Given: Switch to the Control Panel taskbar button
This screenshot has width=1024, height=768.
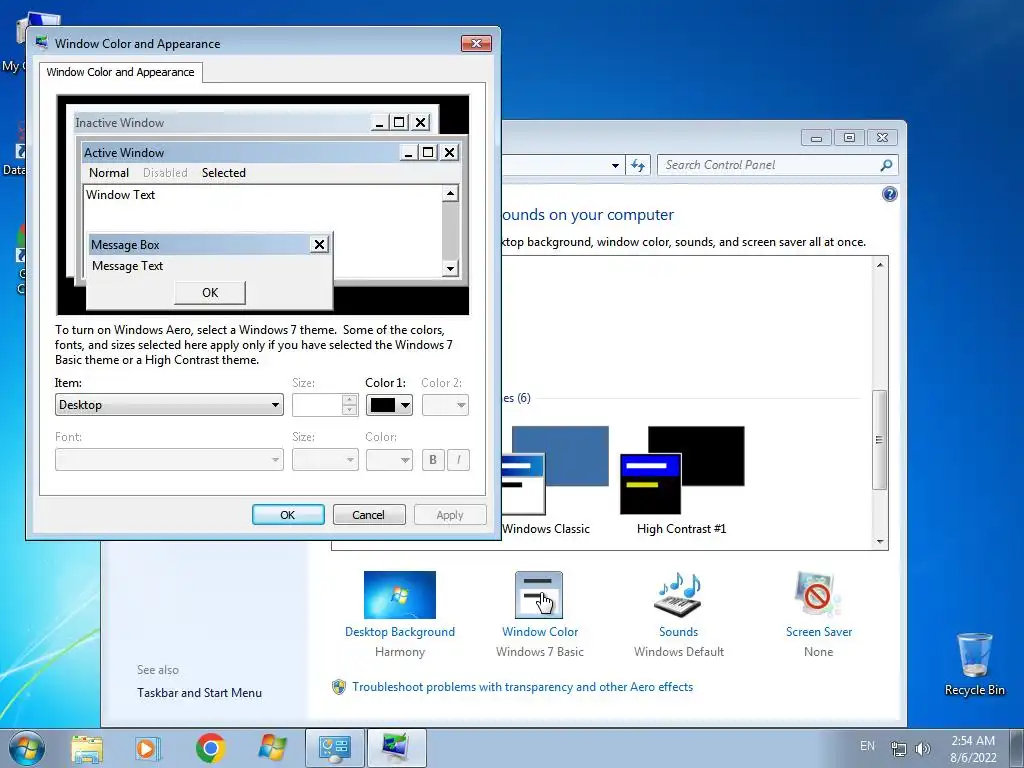Looking at the screenshot, I should (334, 748).
